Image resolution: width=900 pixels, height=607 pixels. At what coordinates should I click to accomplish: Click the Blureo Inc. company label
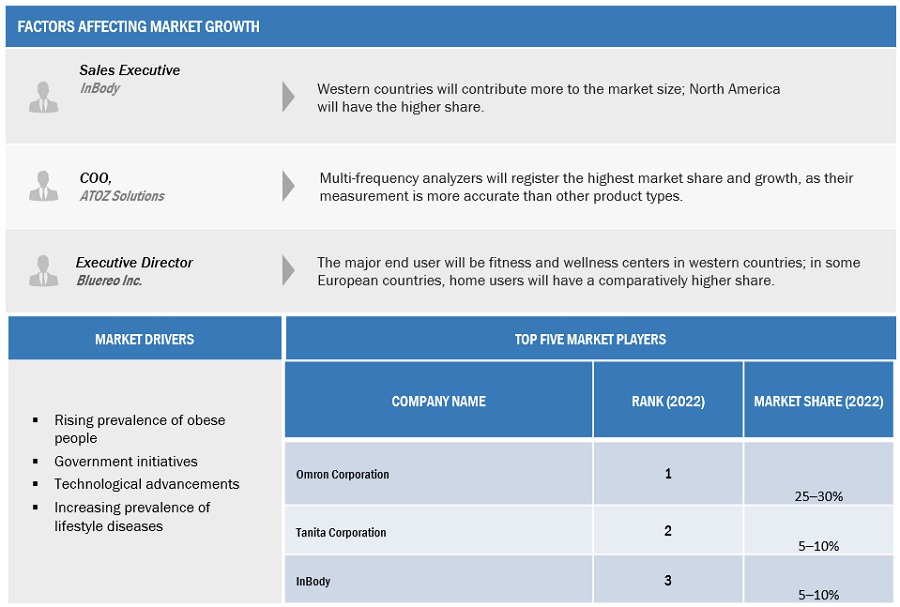pos(109,280)
